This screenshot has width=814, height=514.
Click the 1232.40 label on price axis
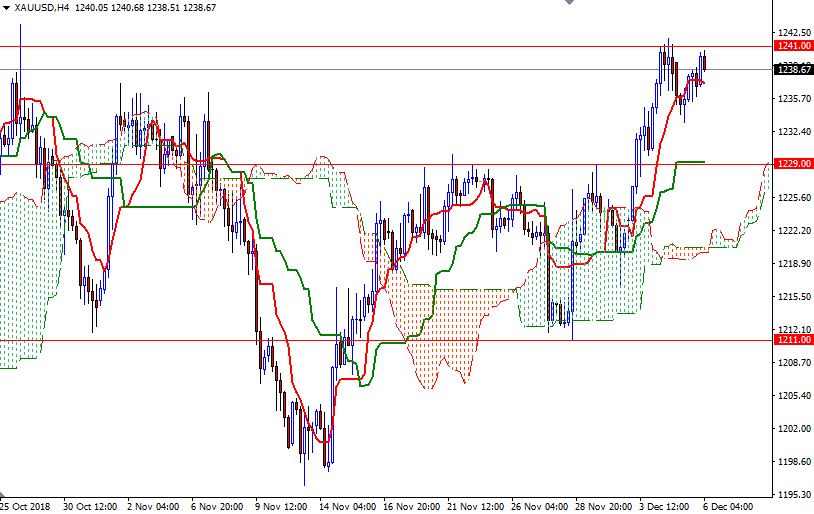pyautogui.click(x=793, y=132)
